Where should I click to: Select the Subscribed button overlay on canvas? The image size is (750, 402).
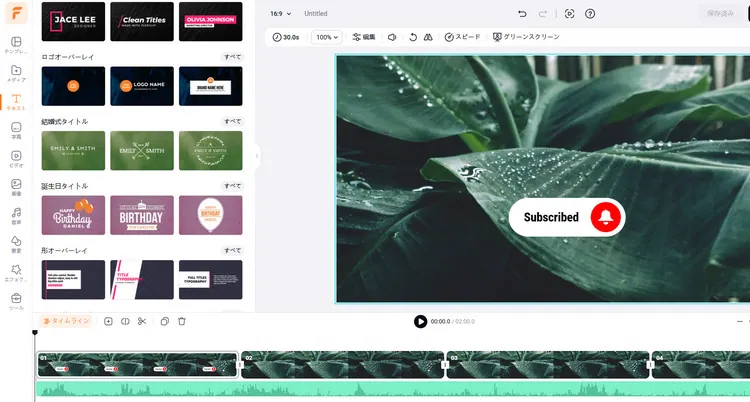(x=567, y=217)
